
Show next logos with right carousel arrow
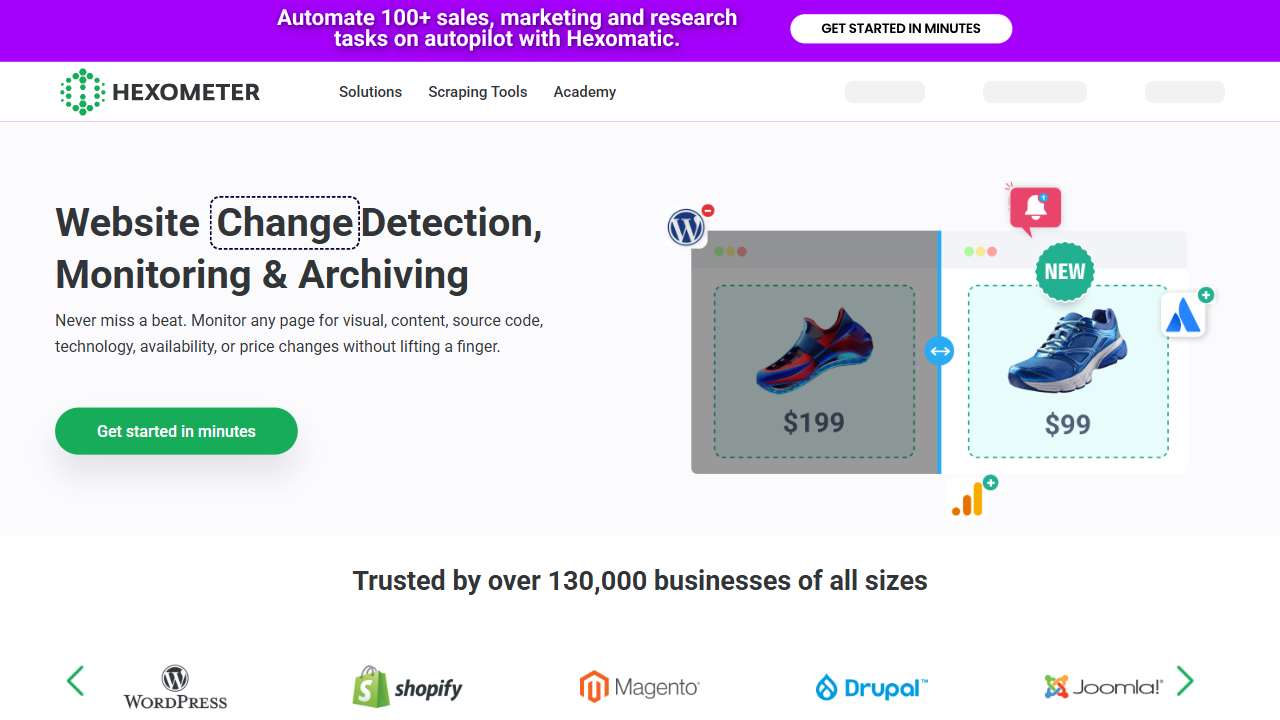coord(1185,681)
